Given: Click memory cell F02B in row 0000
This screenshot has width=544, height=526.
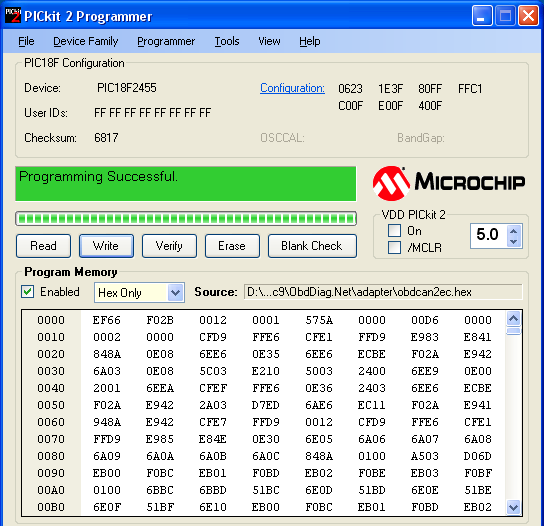Looking at the screenshot, I should pyautogui.click(x=160, y=320).
